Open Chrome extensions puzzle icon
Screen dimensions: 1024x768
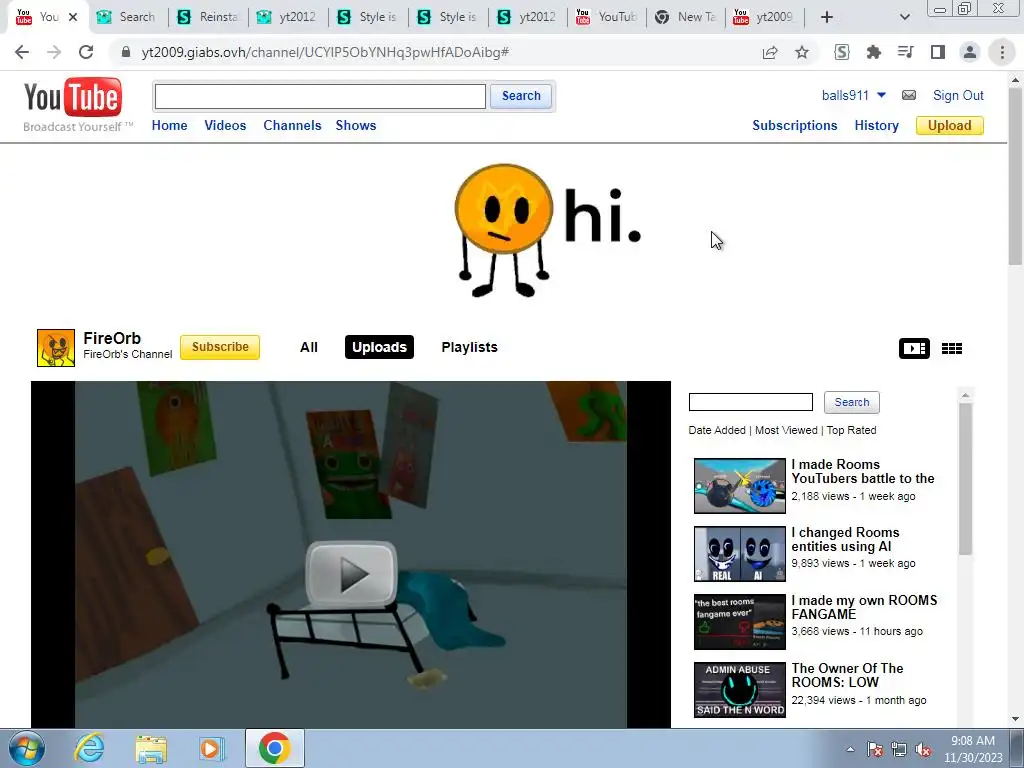coord(873,52)
